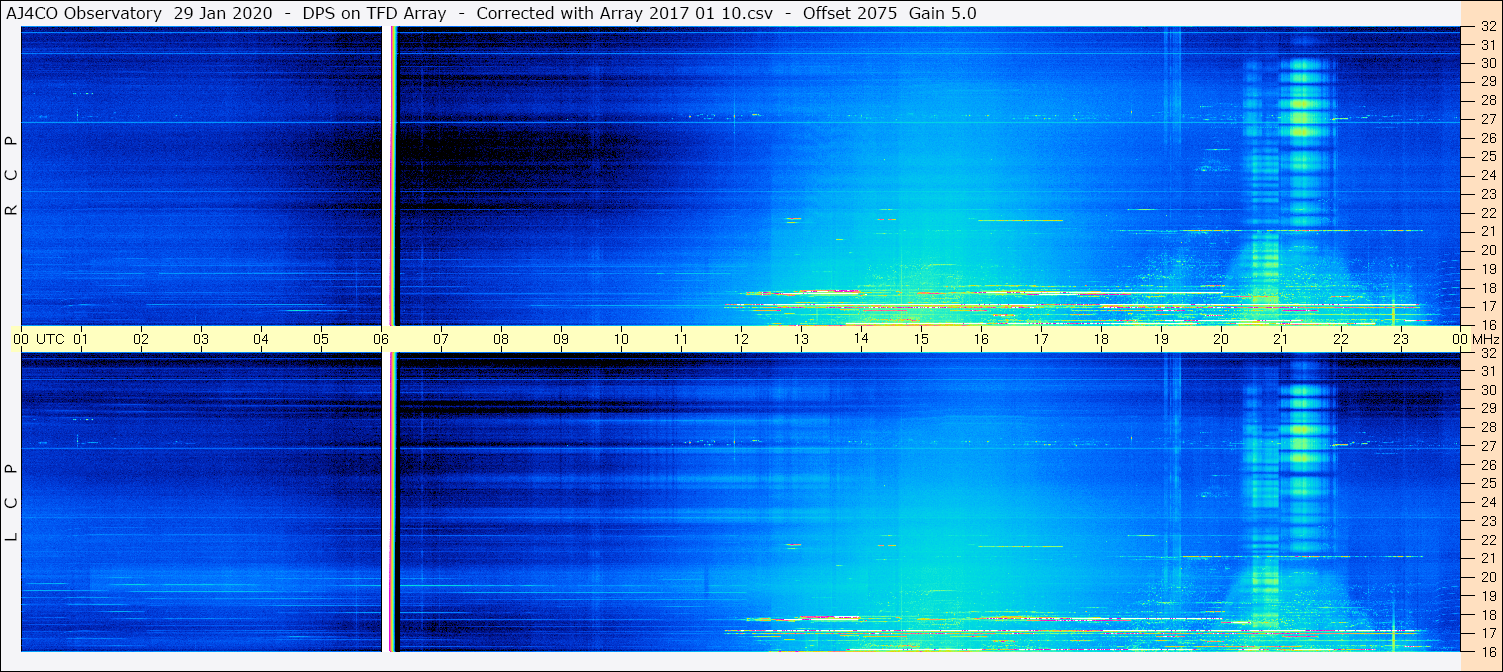Click the 16 frequency label of the LCP panel

1488,650
